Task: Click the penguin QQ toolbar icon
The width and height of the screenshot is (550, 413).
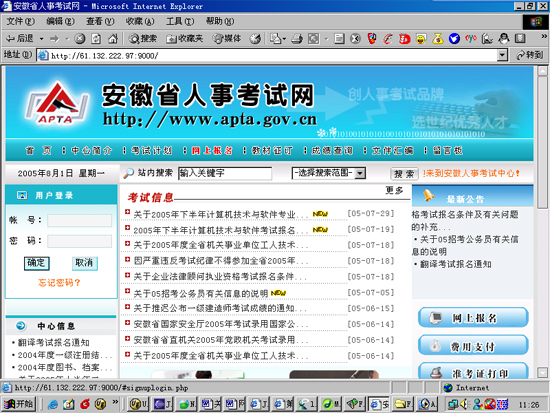Action: click(504, 39)
